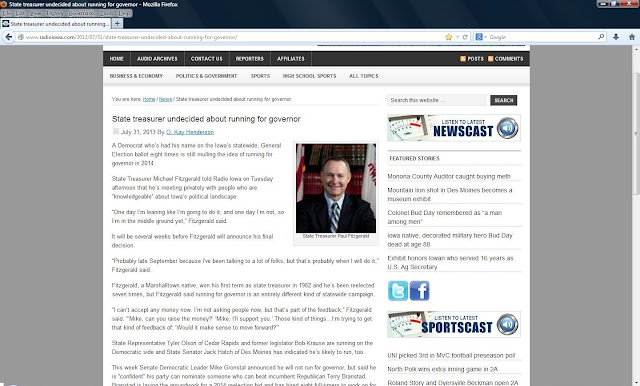Open the HIGH SCHOOL SPORTS category
The width and height of the screenshot is (640, 386).
[309, 76]
